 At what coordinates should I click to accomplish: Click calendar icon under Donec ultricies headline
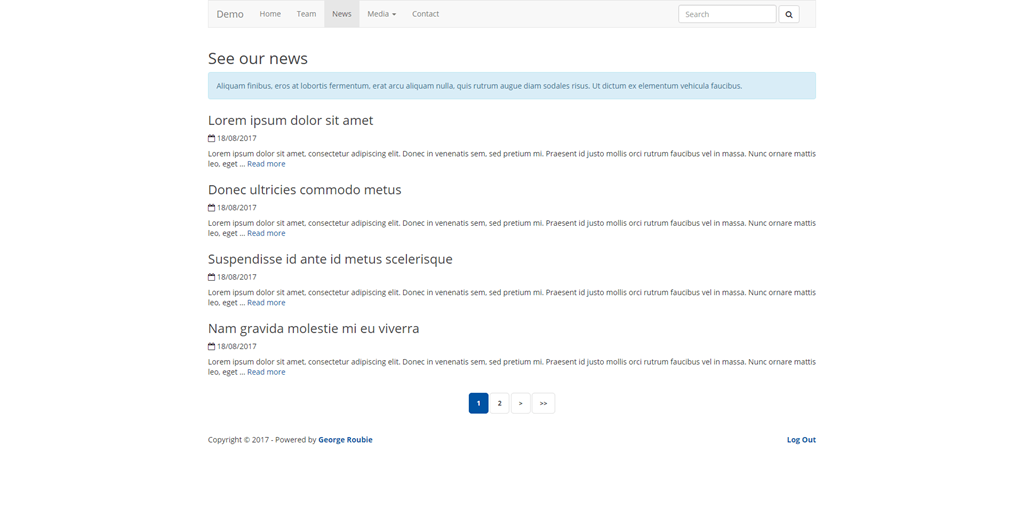tap(212, 208)
